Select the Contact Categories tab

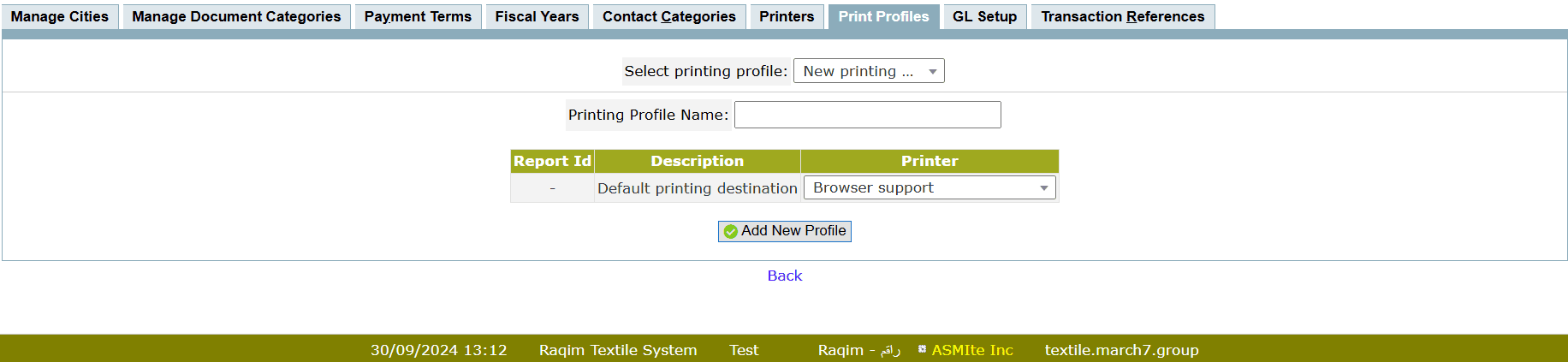coord(668,16)
